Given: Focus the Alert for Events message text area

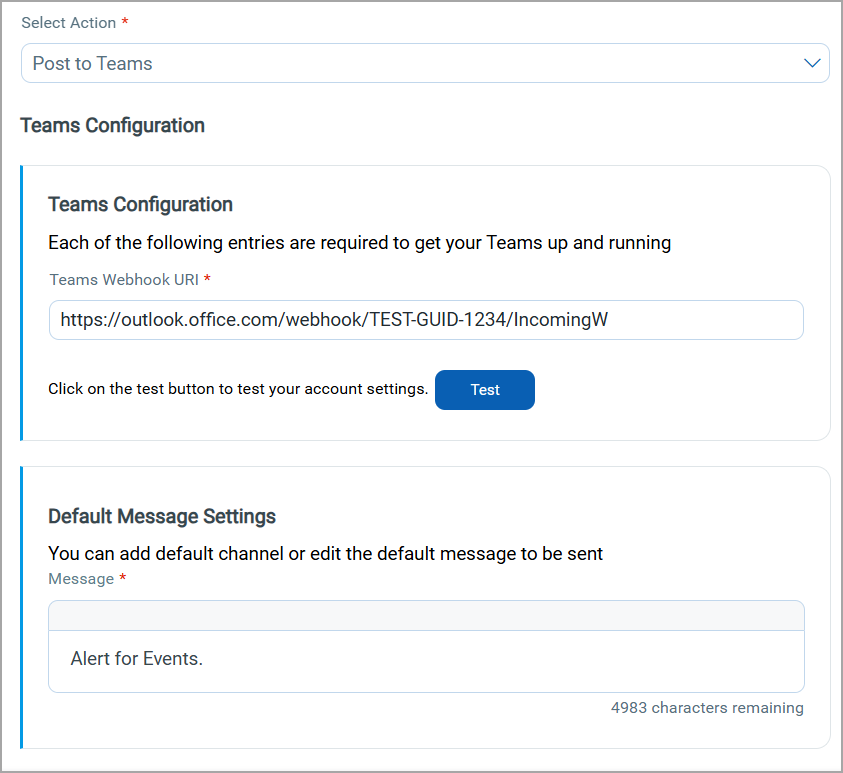Looking at the screenshot, I should click(425, 660).
